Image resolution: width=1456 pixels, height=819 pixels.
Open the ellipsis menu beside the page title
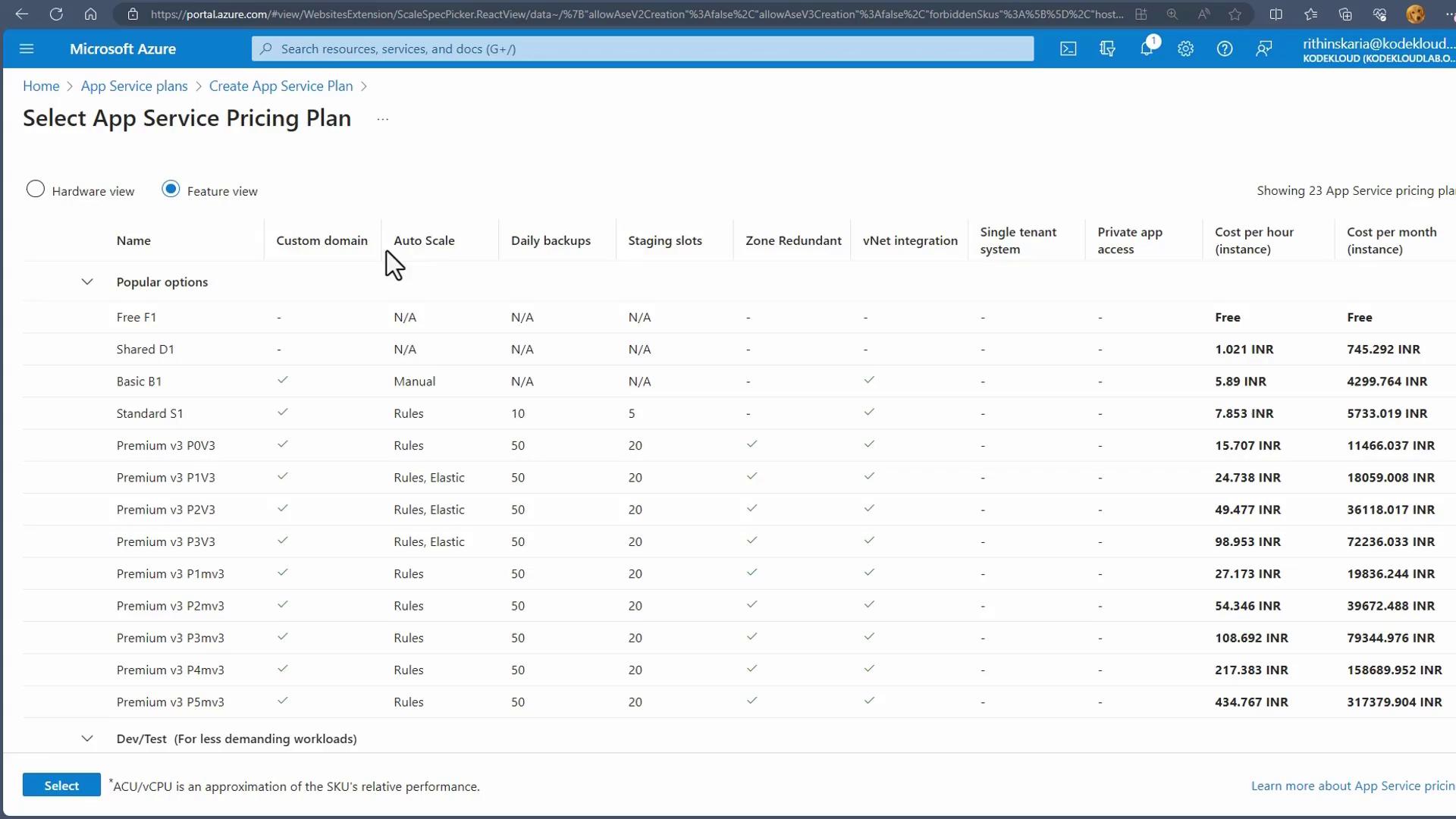pos(383,120)
